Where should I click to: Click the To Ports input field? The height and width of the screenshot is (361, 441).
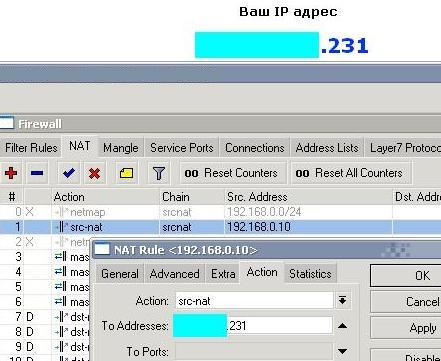[254, 351]
